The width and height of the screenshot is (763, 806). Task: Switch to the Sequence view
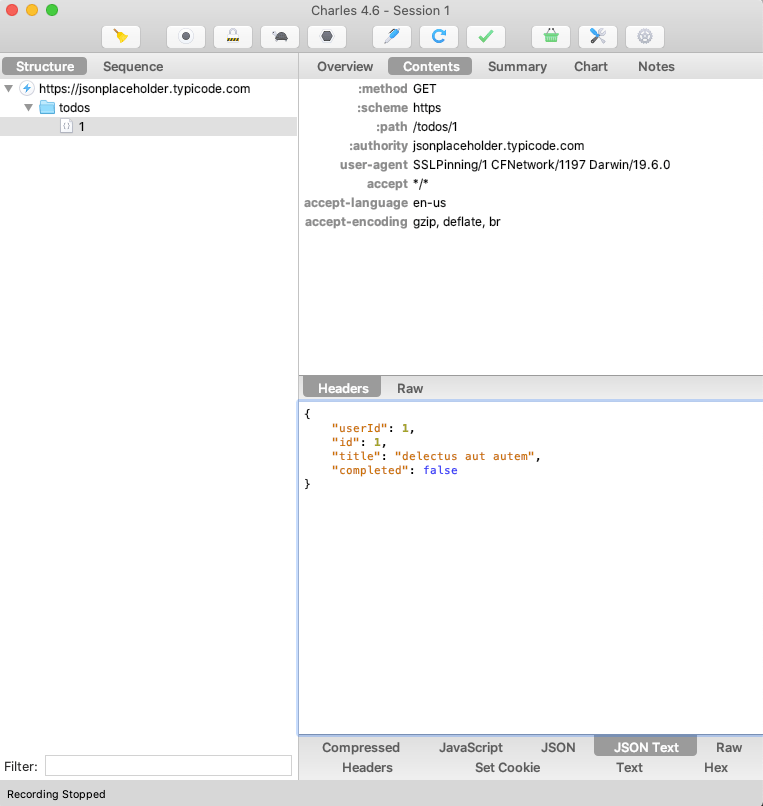pyautogui.click(x=133, y=67)
